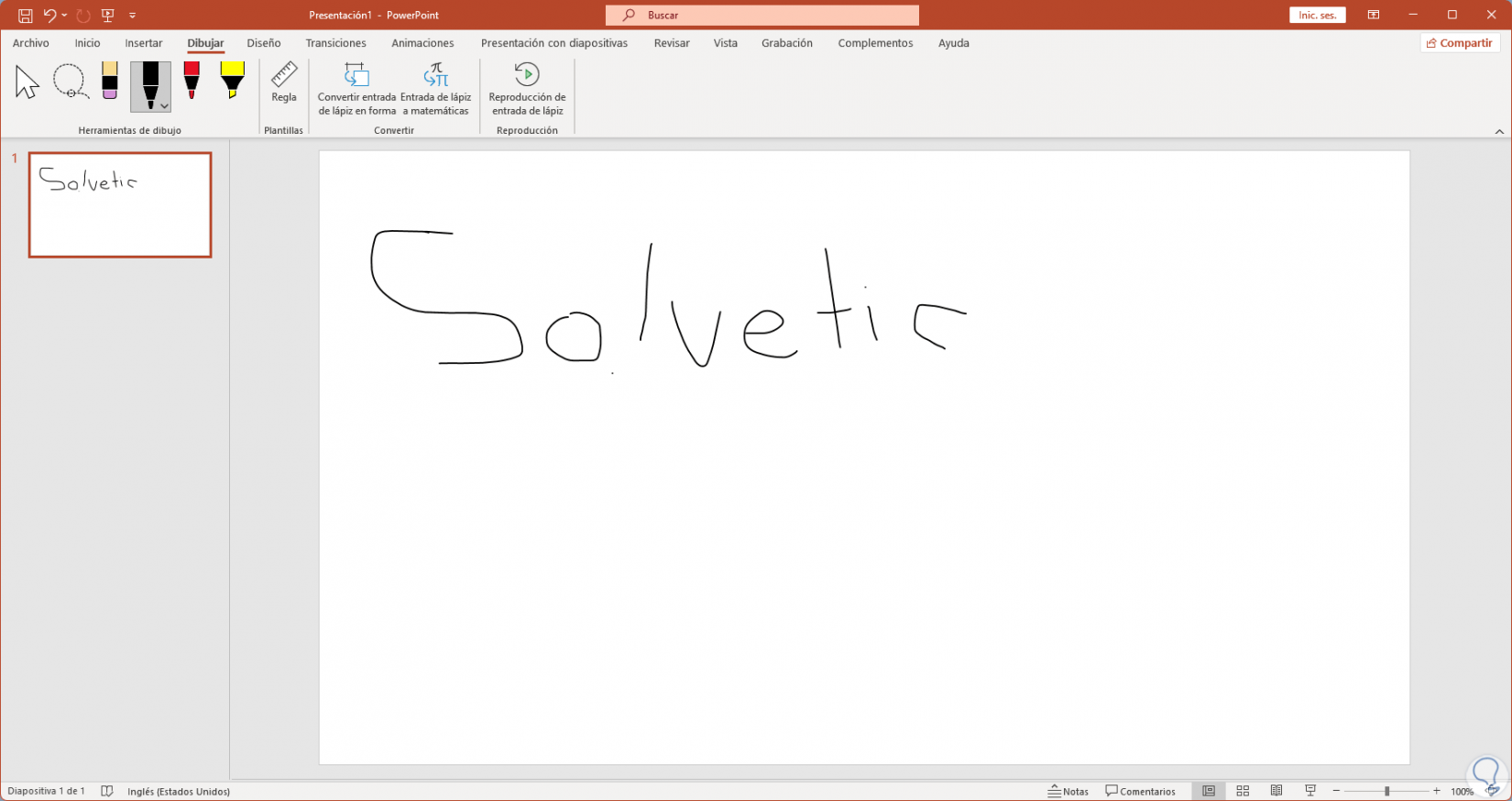Activate the Lasso Select tool
The height and width of the screenshot is (801, 1512).
pos(70,82)
